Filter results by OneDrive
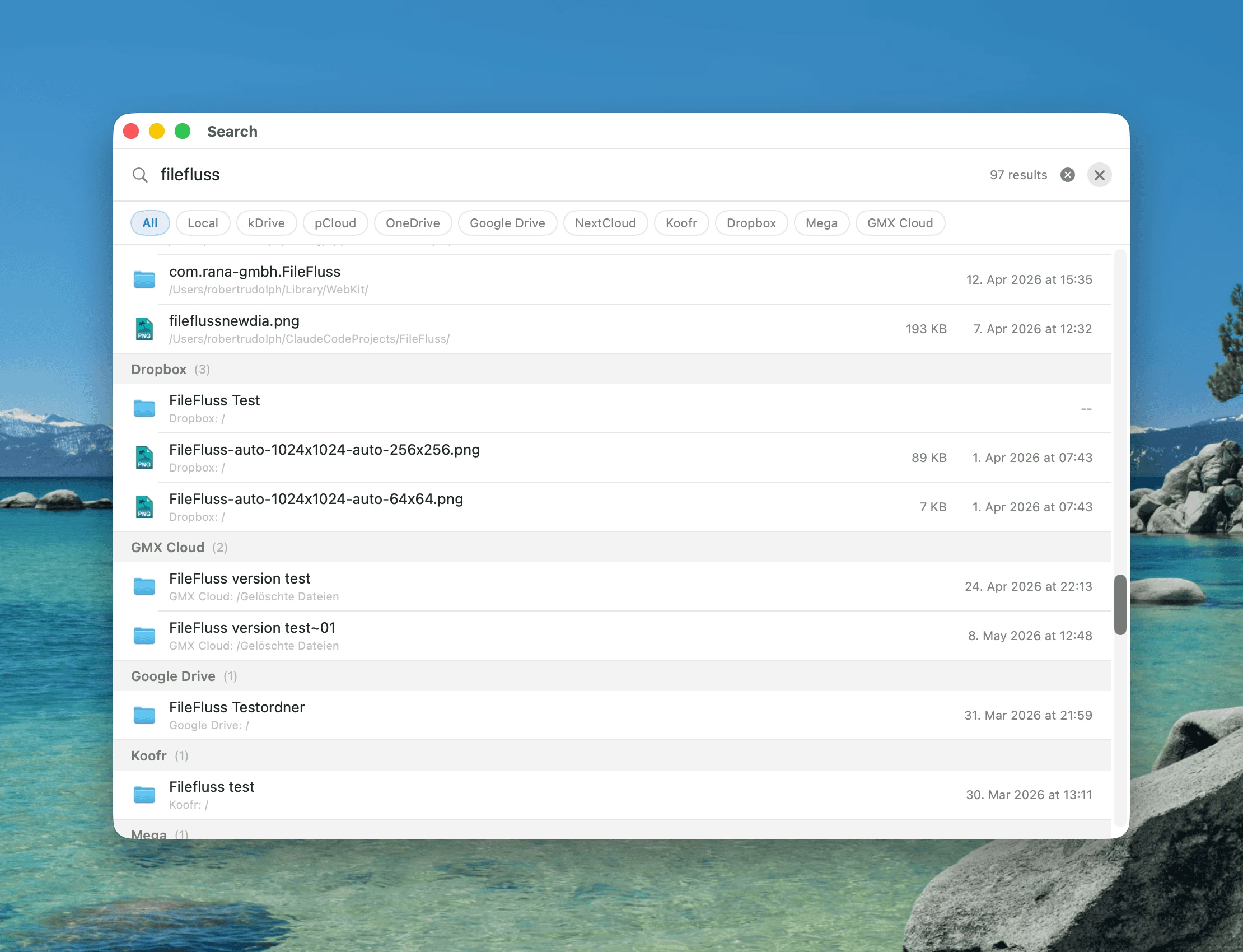The width and height of the screenshot is (1243, 952). point(413,223)
